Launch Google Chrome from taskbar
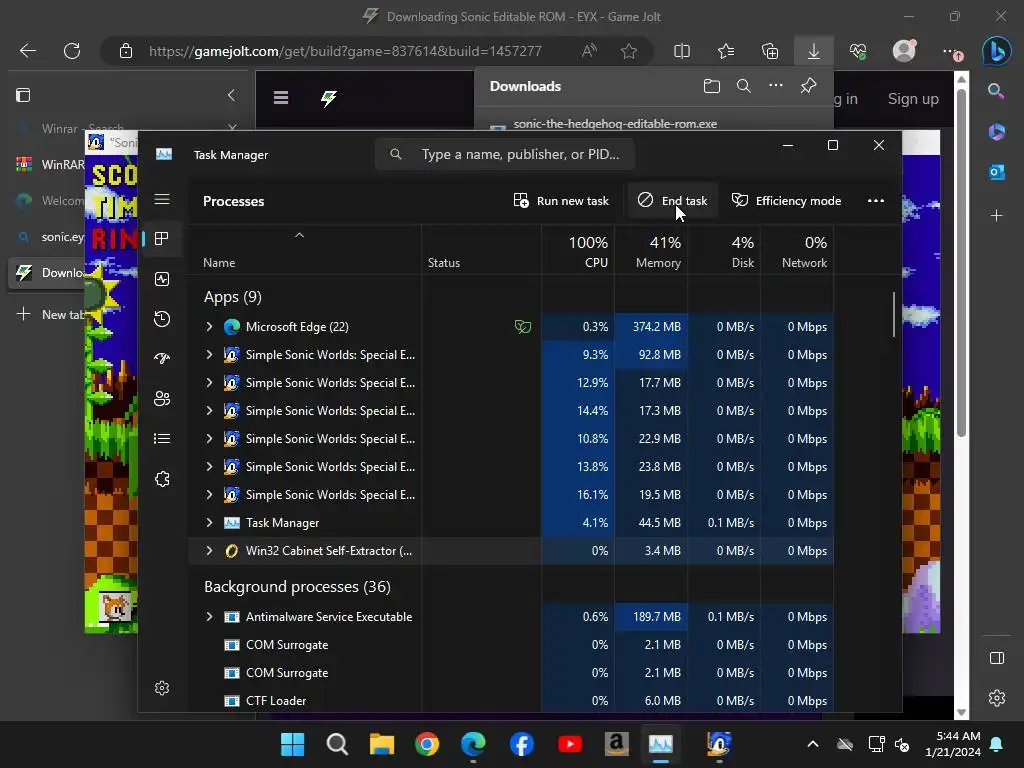The image size is (1024, 768). (x=427, y=744)
